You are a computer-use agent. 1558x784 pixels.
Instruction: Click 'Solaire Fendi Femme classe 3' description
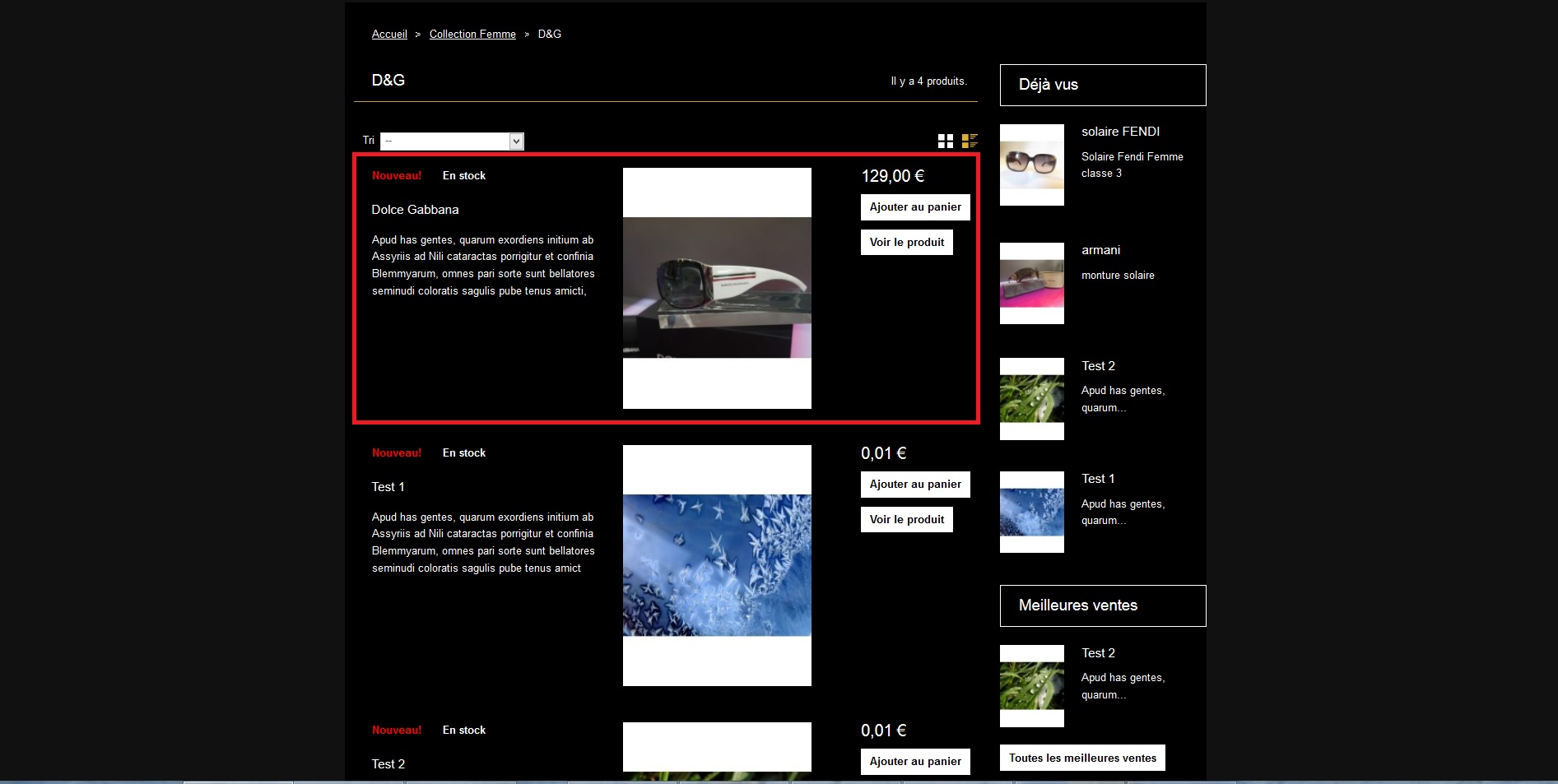click(x=1132, y=165)
